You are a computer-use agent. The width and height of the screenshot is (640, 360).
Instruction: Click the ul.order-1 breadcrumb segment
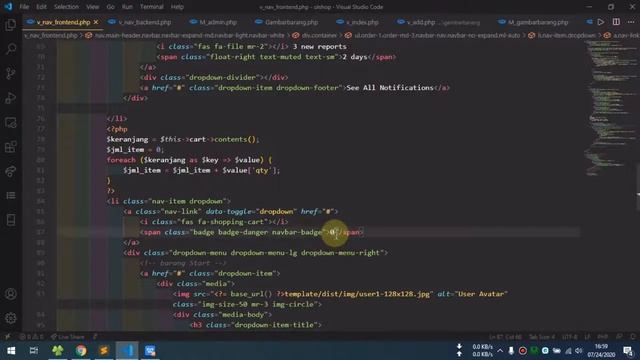click(x=433, y=36)
